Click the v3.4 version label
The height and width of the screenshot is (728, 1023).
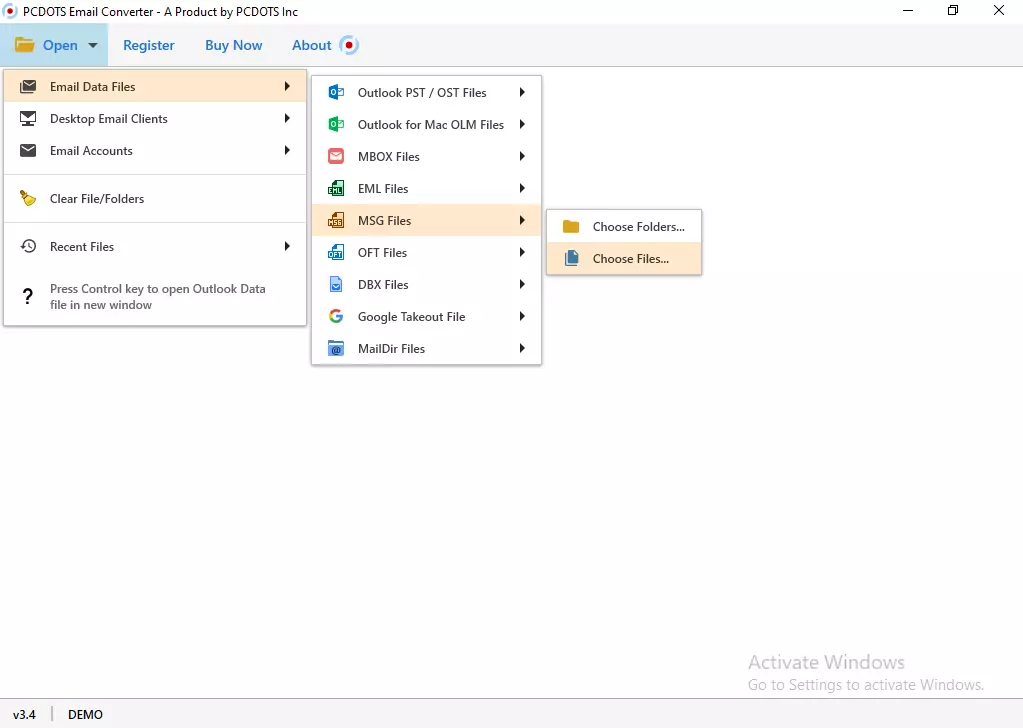pyautogui.click(x=24, y=714)
